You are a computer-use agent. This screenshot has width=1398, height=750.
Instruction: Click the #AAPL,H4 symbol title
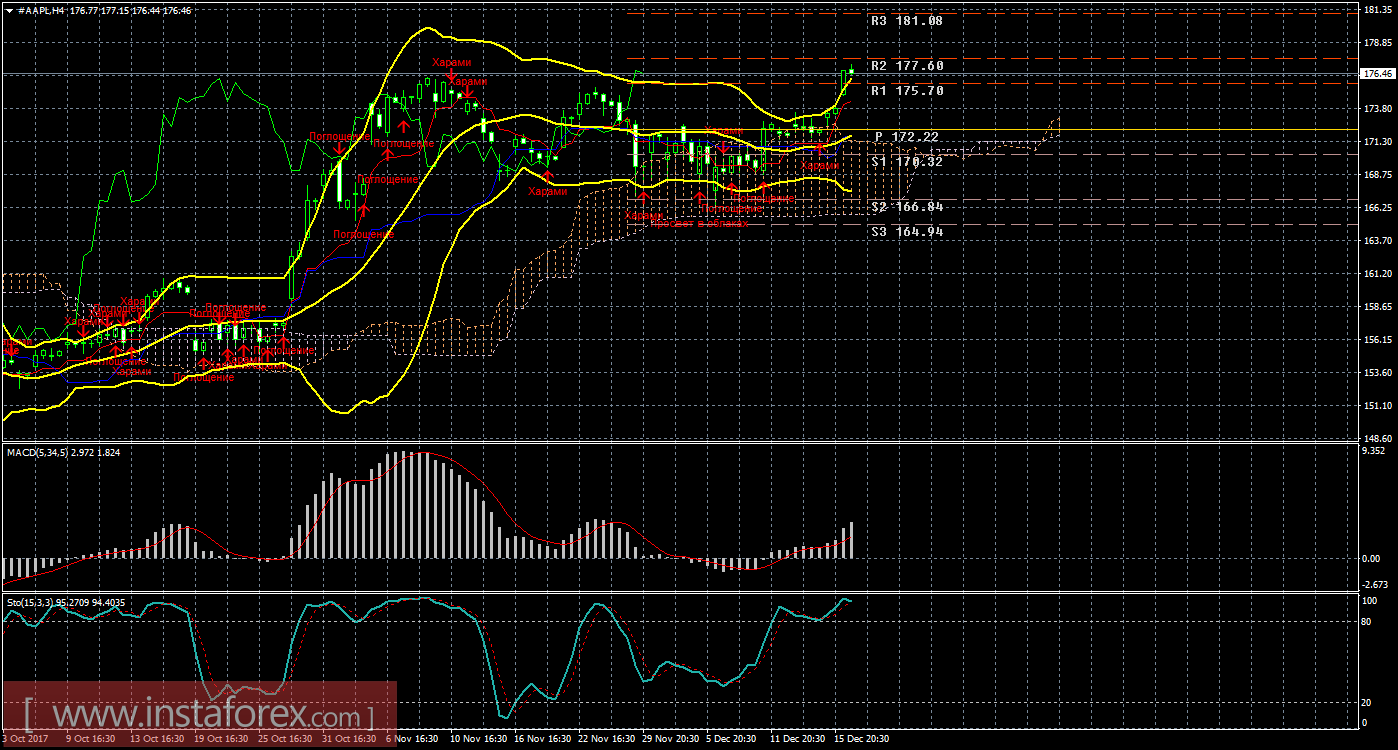38,9
